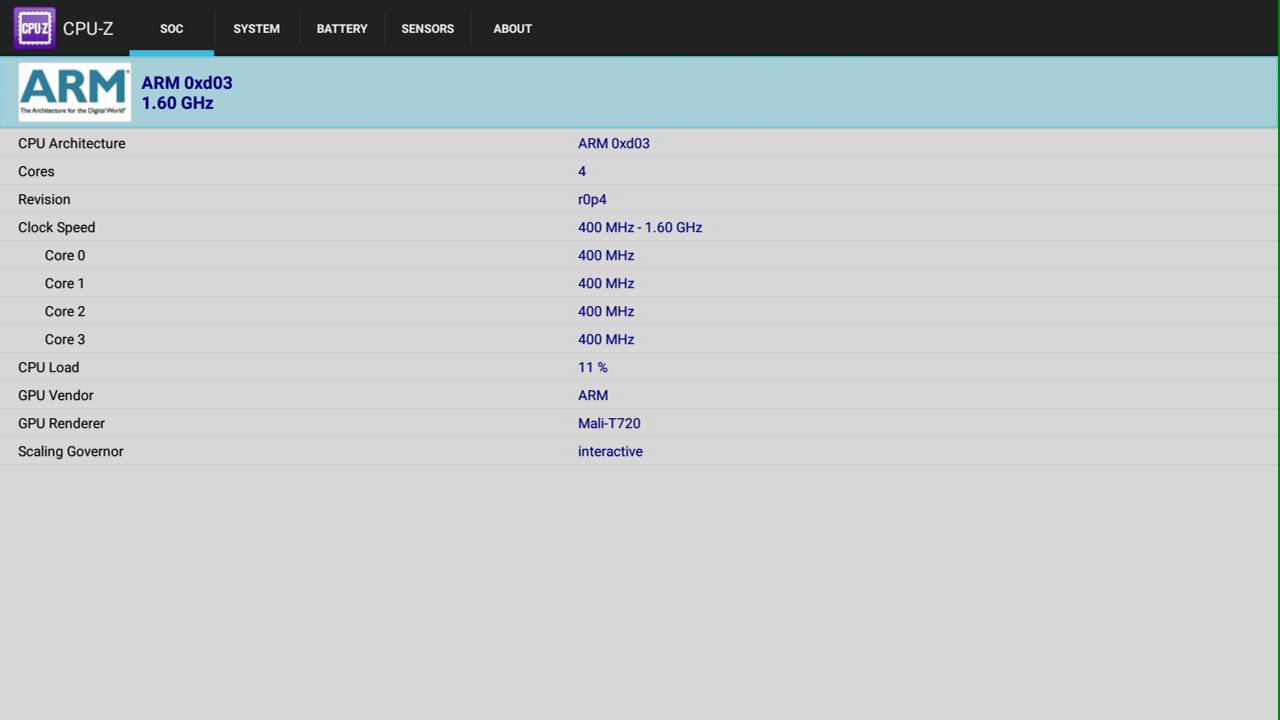Viewport: 1280px width, 720px height.
Task: Click the ARM logo image
Action: [x=74, y=92]
